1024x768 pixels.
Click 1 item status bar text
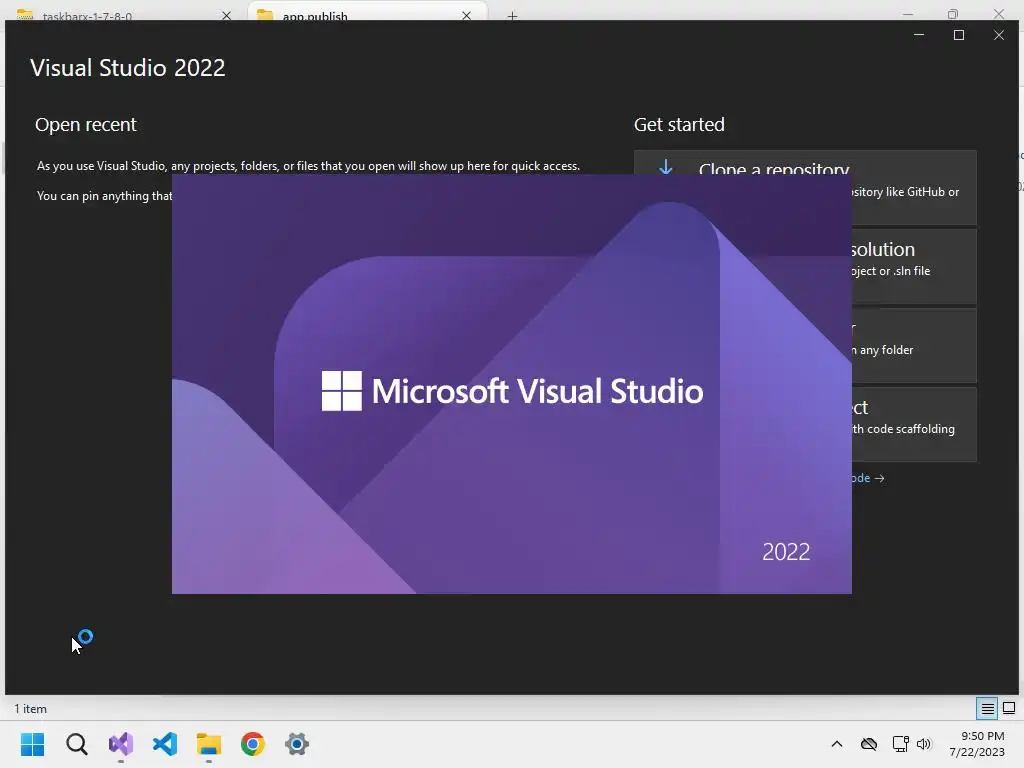(31, 709)
